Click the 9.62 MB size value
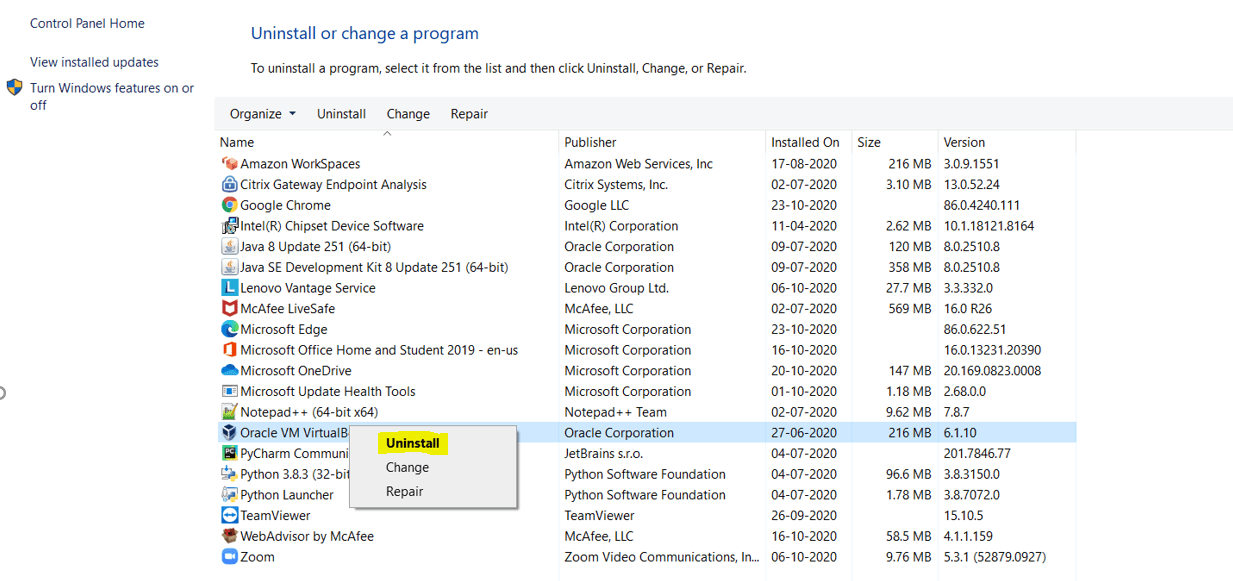Screen dimensions: 1233x581 (x=909, y=412)
